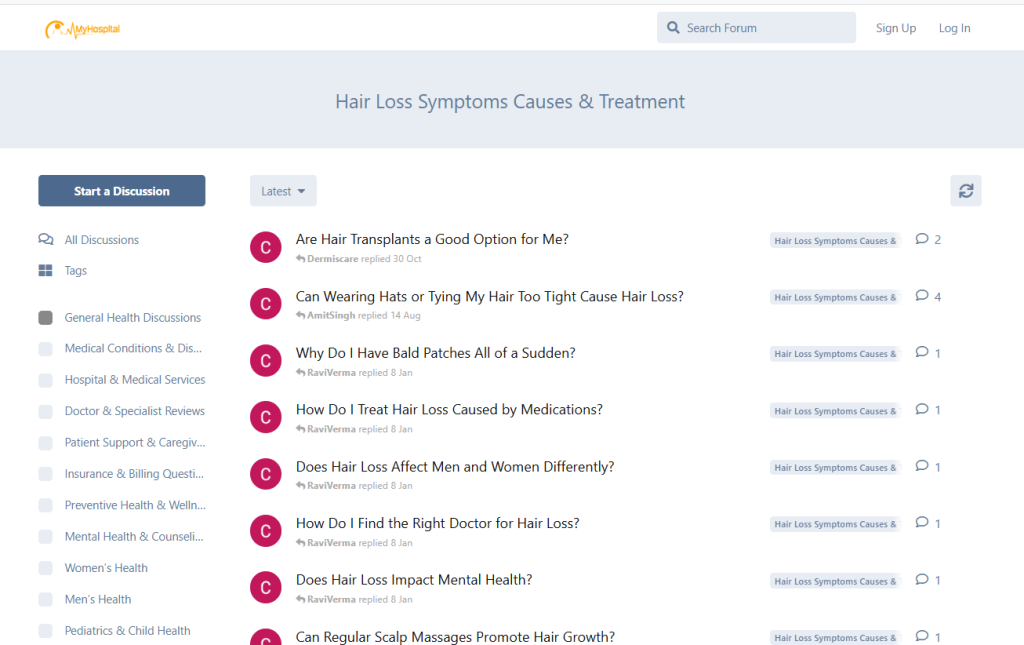The image size is (1024, 645).
Task: Focus the Search Forum input field
Action: pos(765,28)
